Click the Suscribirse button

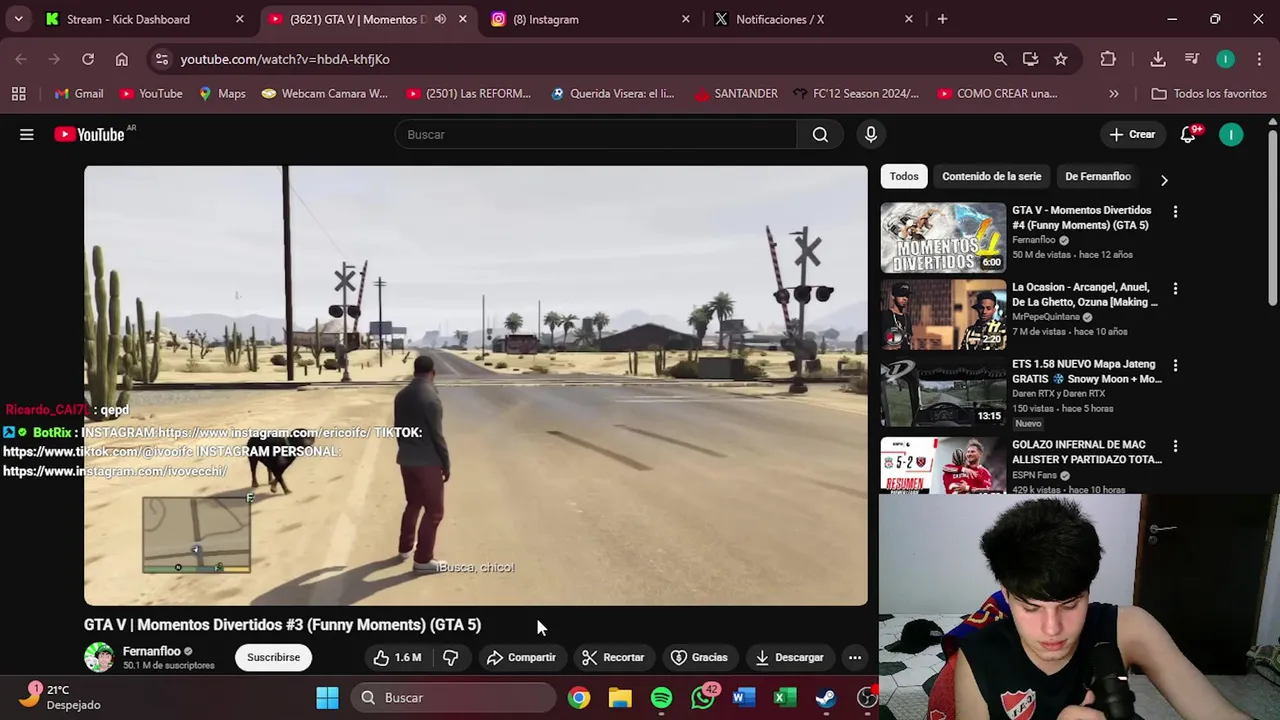273,657
